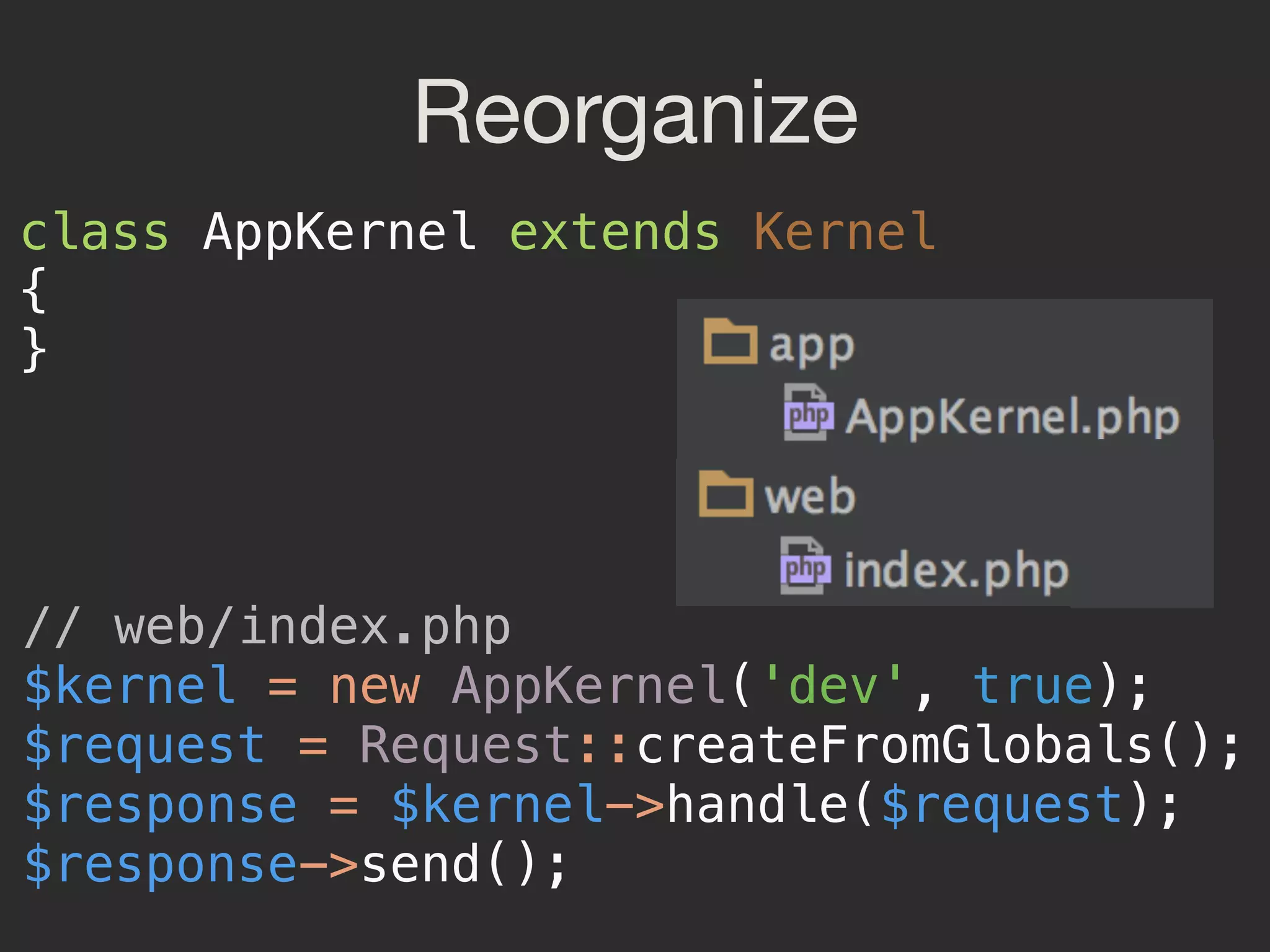Click the '// web/index.php' comment
1270x952 pixels.
[267, 628]
